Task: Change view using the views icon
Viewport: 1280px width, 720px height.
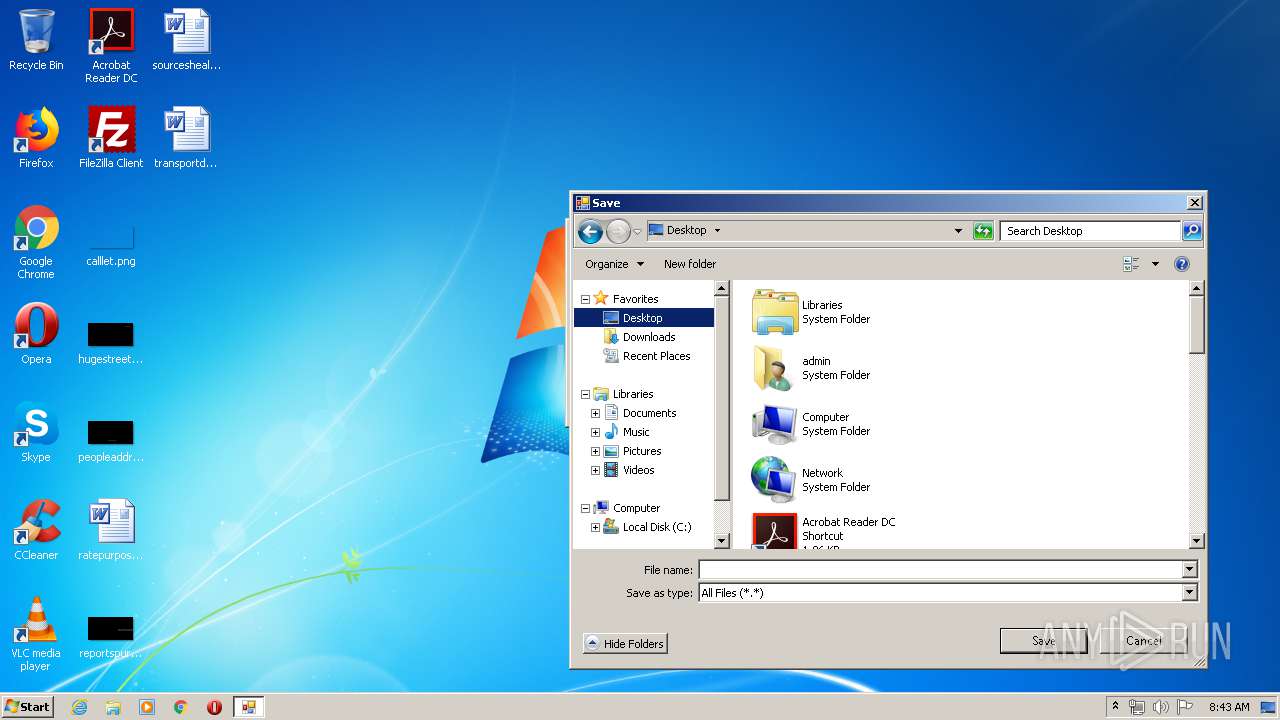Action: [x=1132, y=264]
